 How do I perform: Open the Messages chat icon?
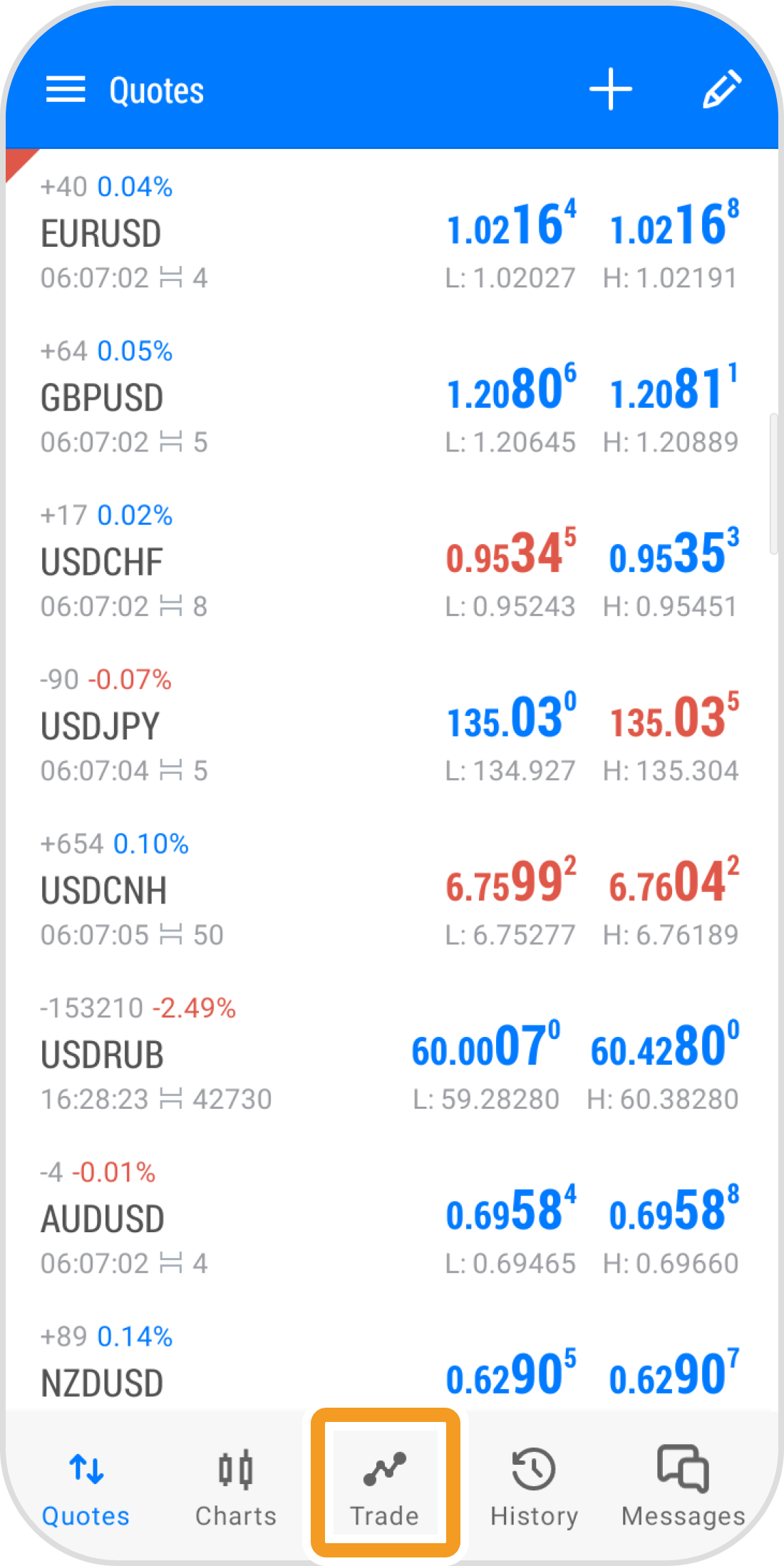click(x=683, y=1468)
